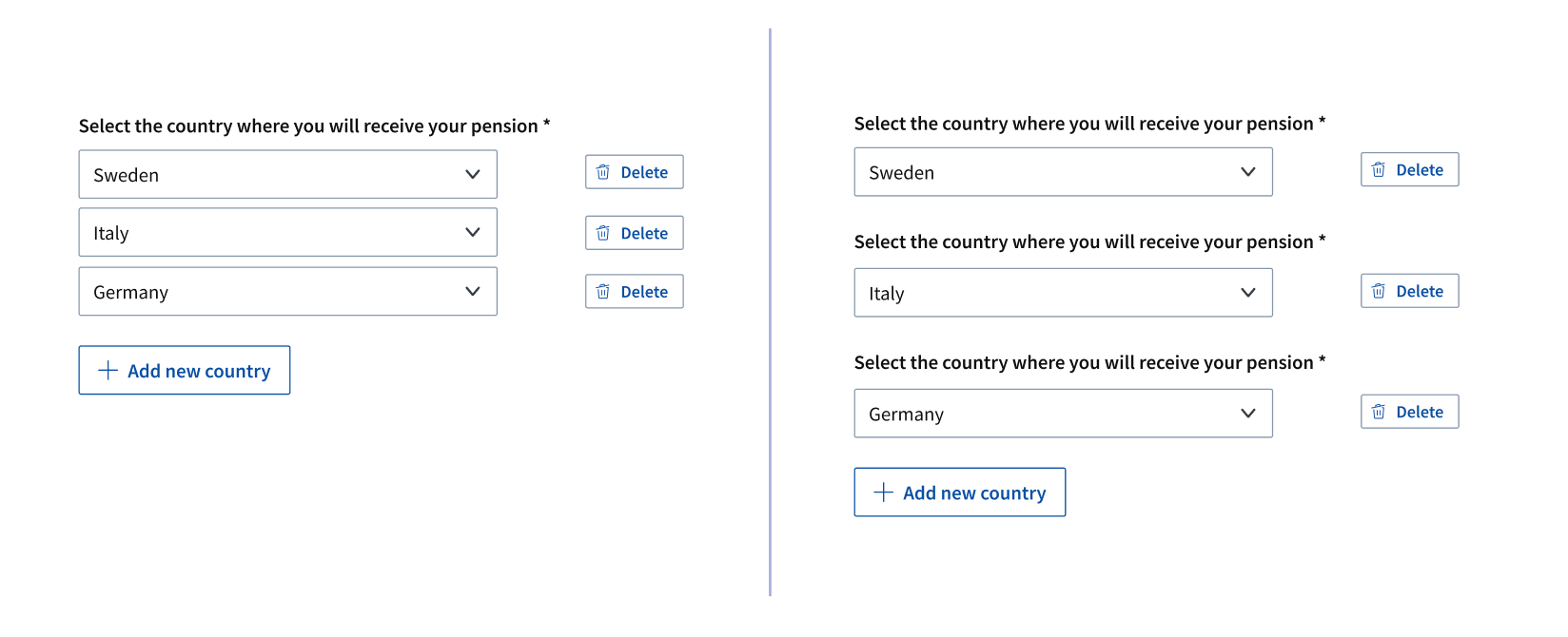Click the trash icon beside Italy in the left form
Screen dimensions: 1568x637
603,233
